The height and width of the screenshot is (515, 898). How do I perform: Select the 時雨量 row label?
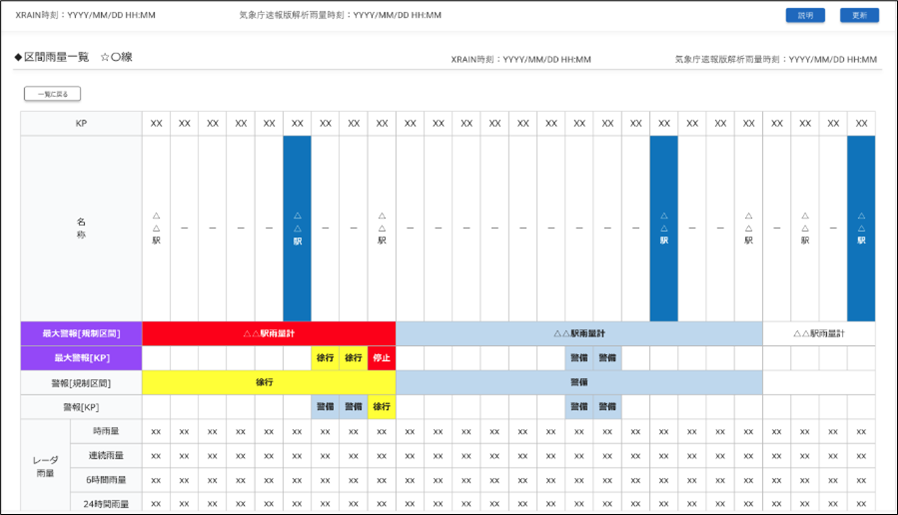106,431
